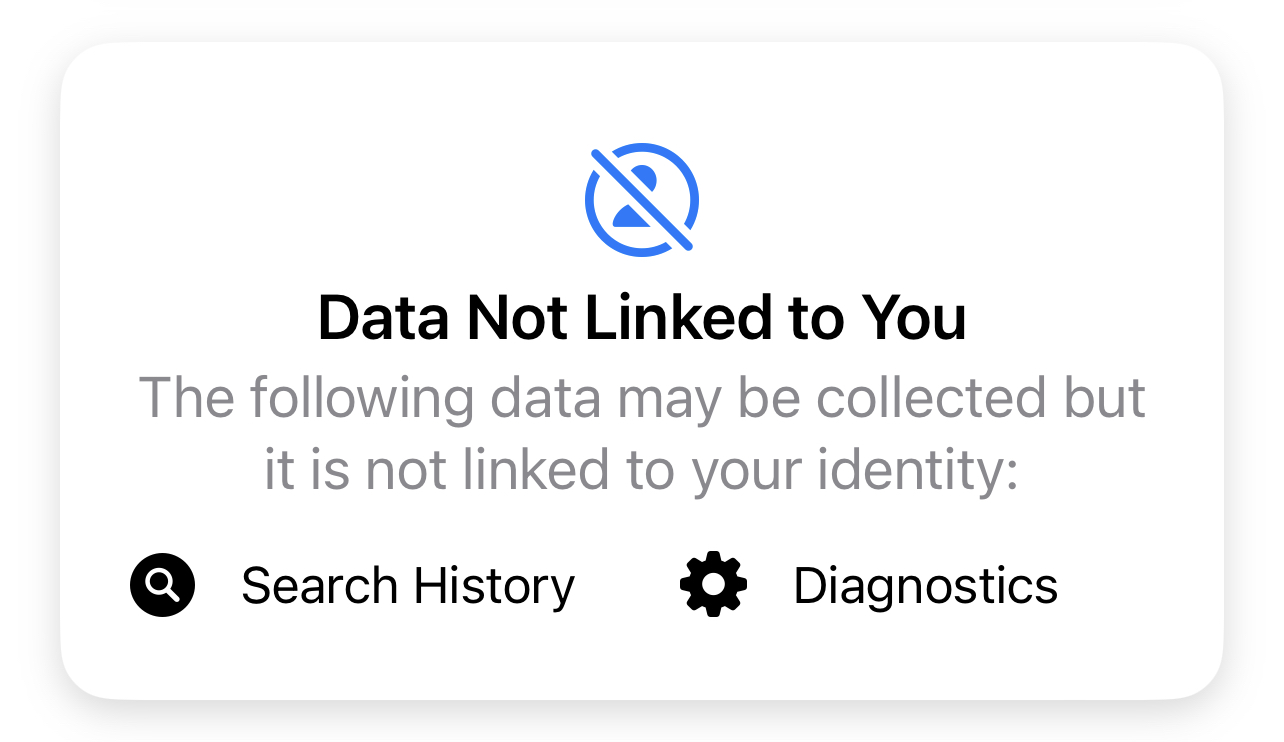The width and height of the screenshot is (1284, 742).
Task: Click the line "The following data may be collected but"
Action: tap(642, 398)
